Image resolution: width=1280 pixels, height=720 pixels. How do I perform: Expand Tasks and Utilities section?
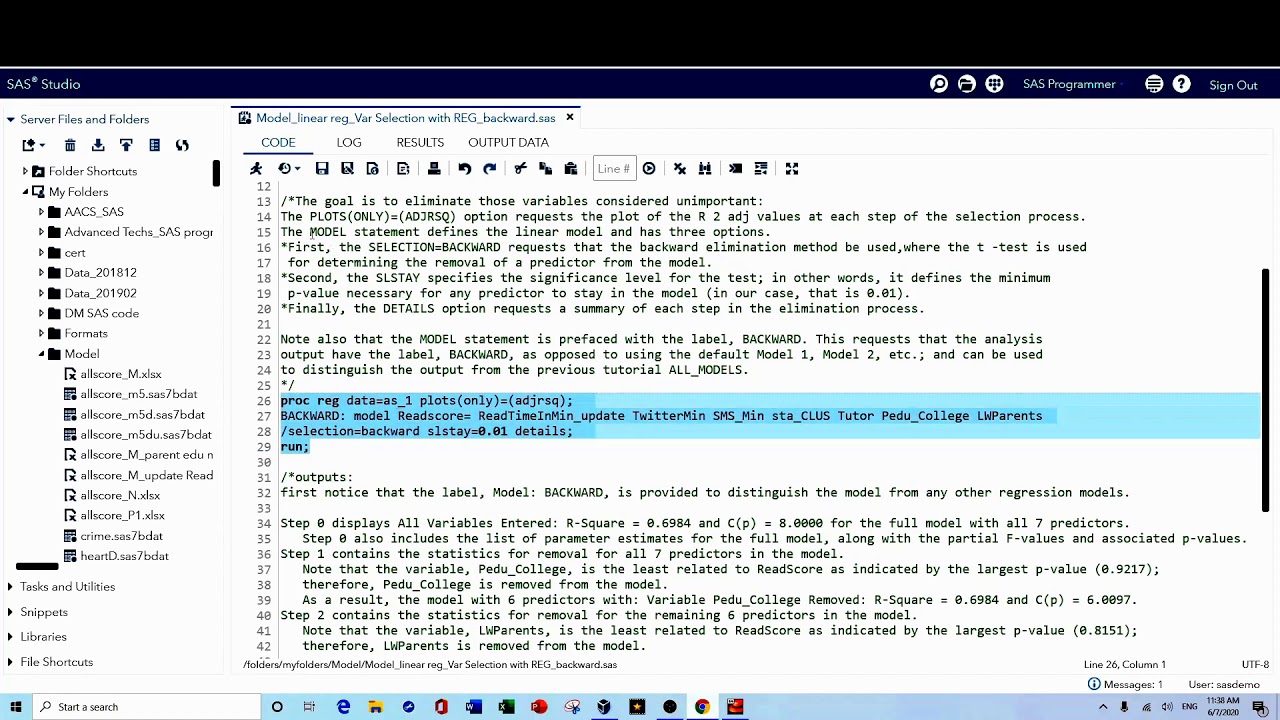(10, 587)
